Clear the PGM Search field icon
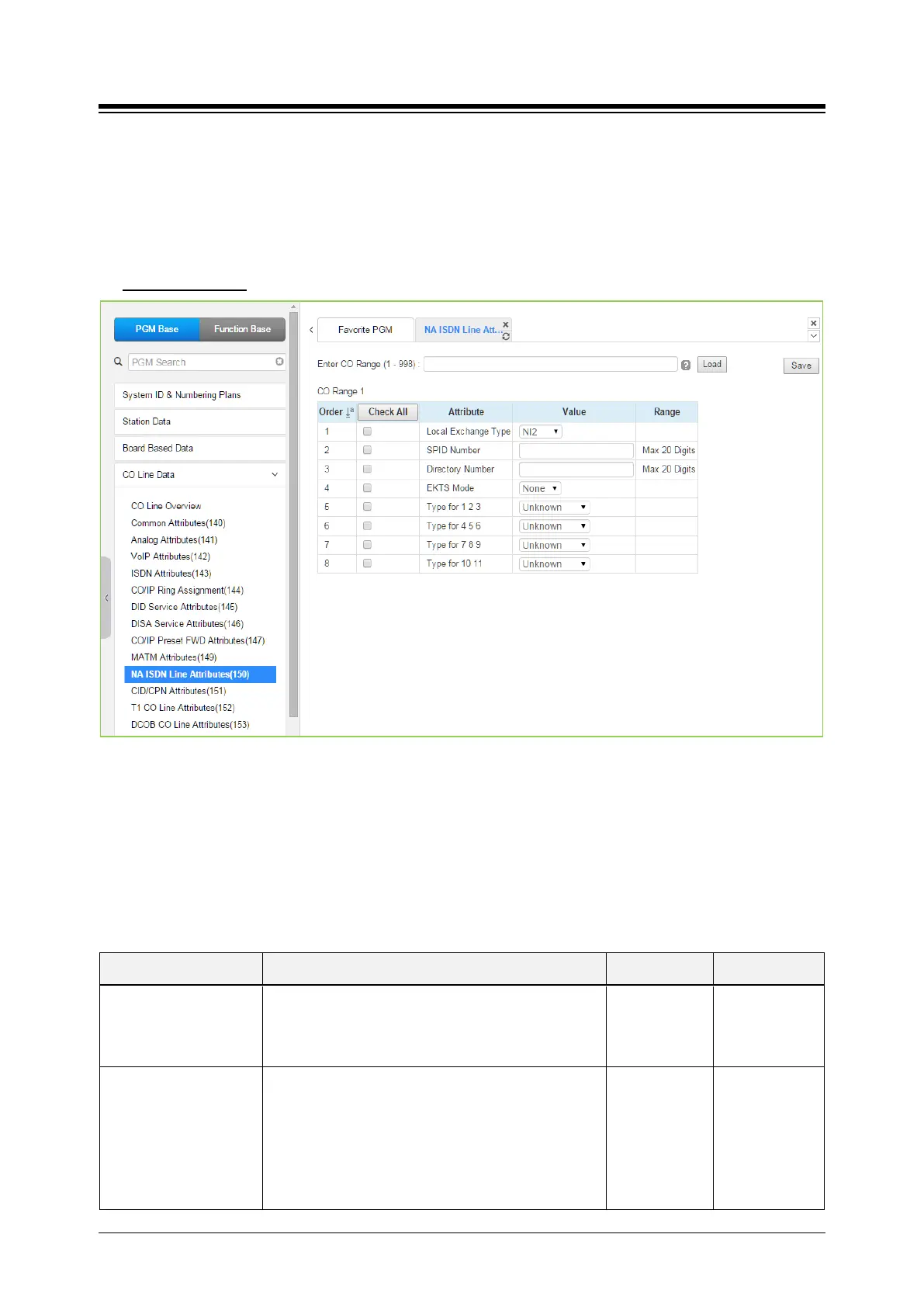Viewport: 924px width, 1307px height. pyautogui.click(x=279, y=362)
